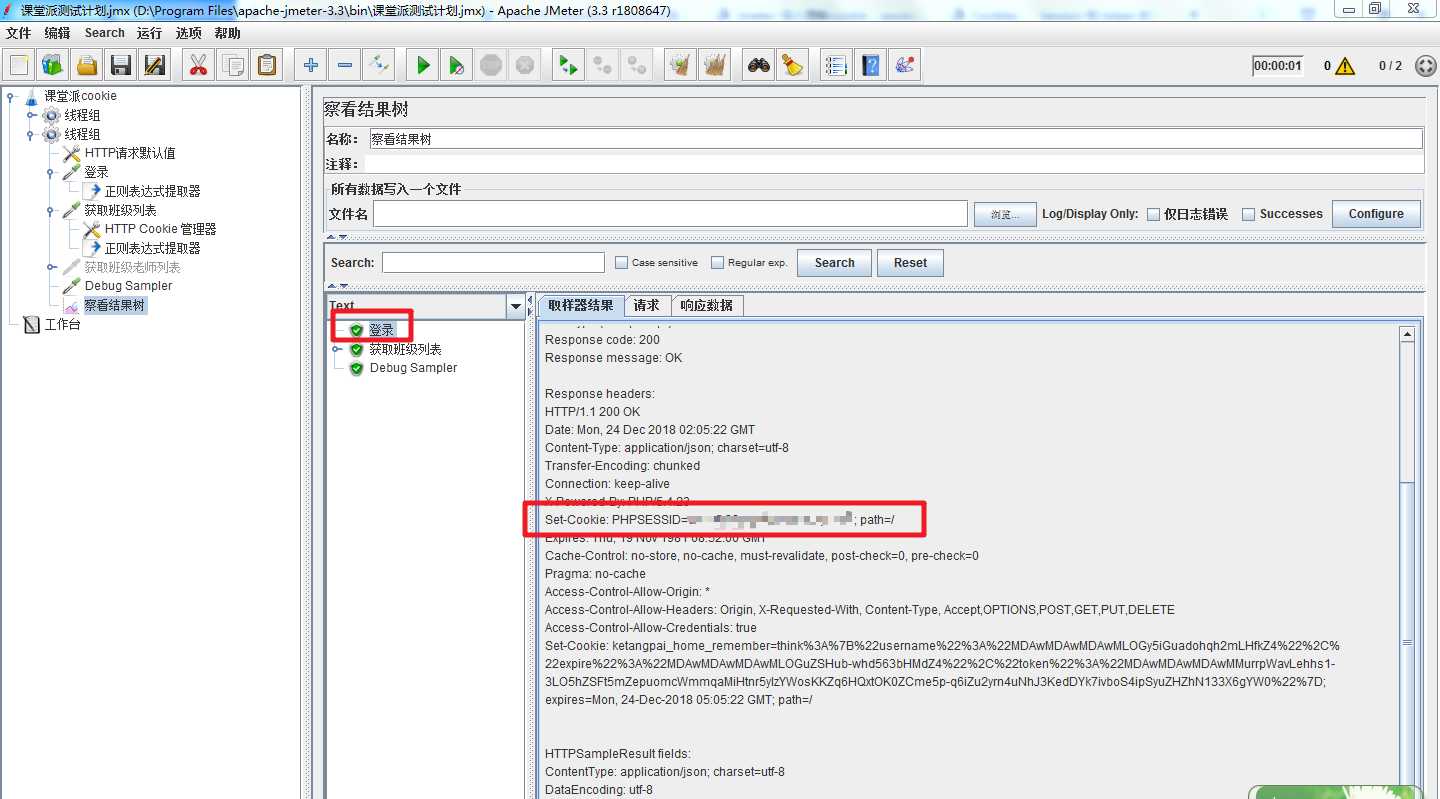
Task: Paste from the clipboard icon
Action: point(267,65)
